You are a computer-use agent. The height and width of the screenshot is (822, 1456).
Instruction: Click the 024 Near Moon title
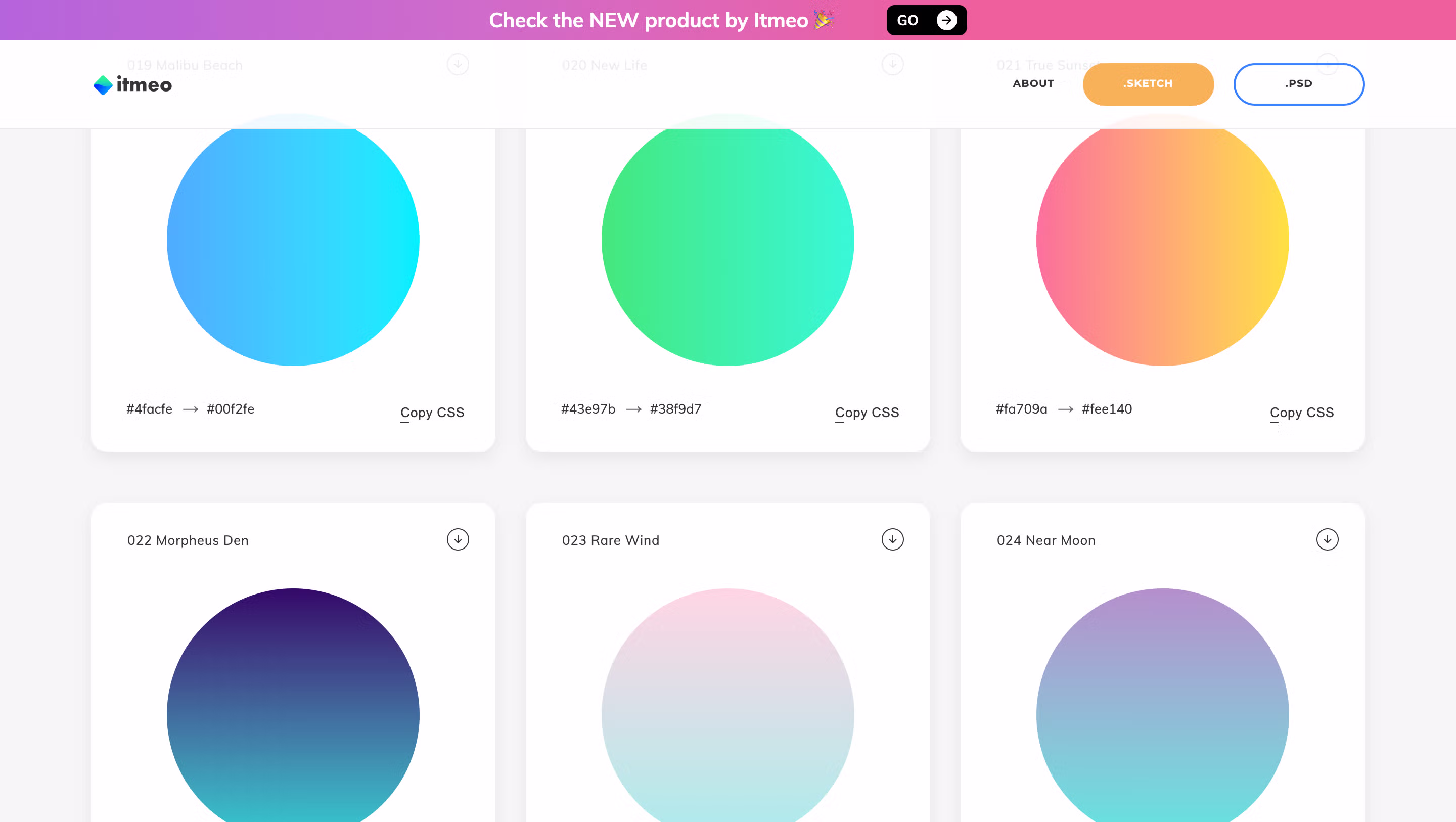coord(1045,540)
